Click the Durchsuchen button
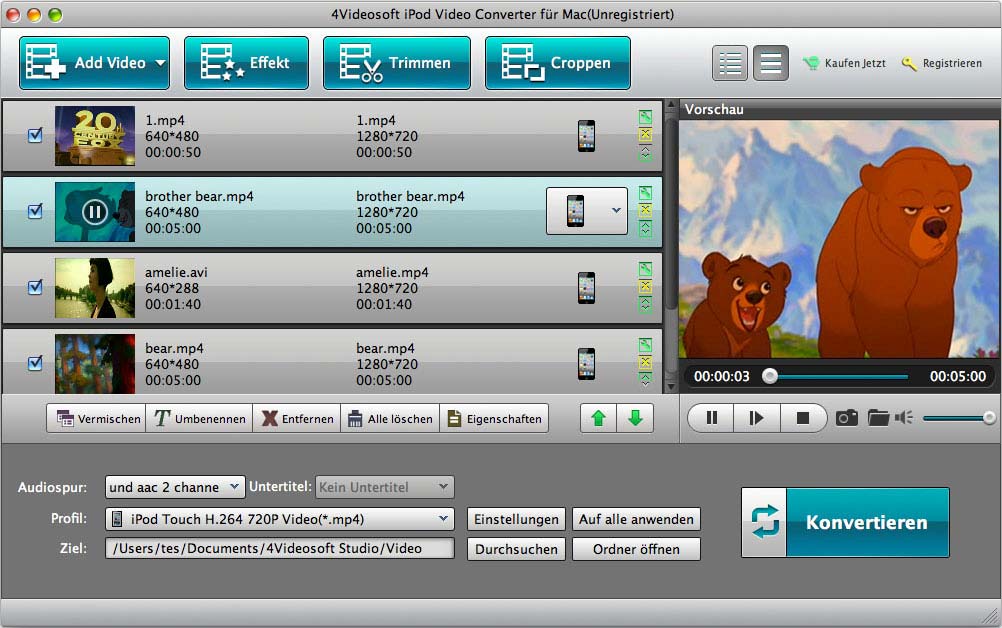Viewport: 1002px width, 628px height. pos(516,549)
